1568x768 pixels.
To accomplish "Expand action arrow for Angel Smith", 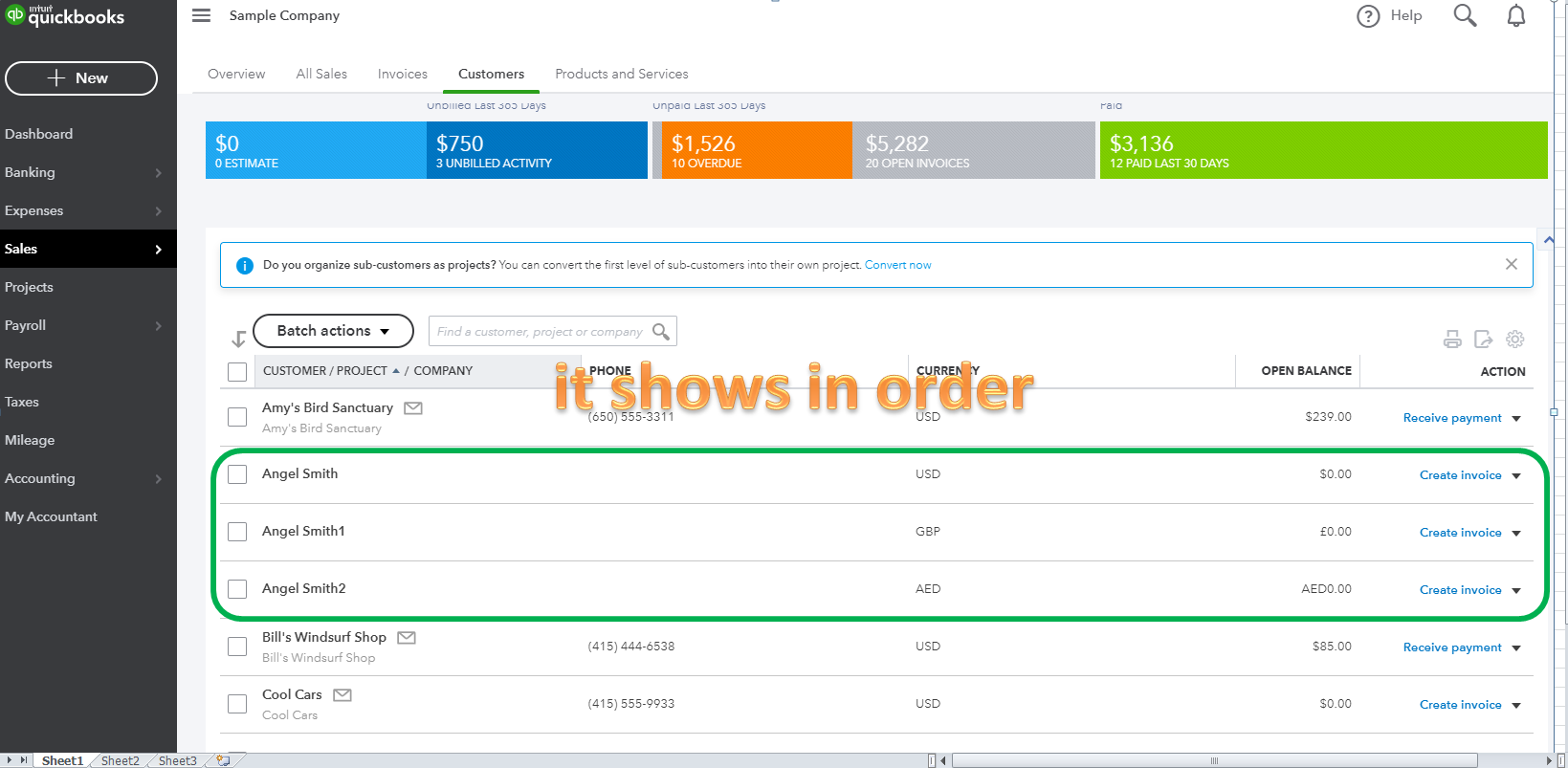I will 1516,476.
